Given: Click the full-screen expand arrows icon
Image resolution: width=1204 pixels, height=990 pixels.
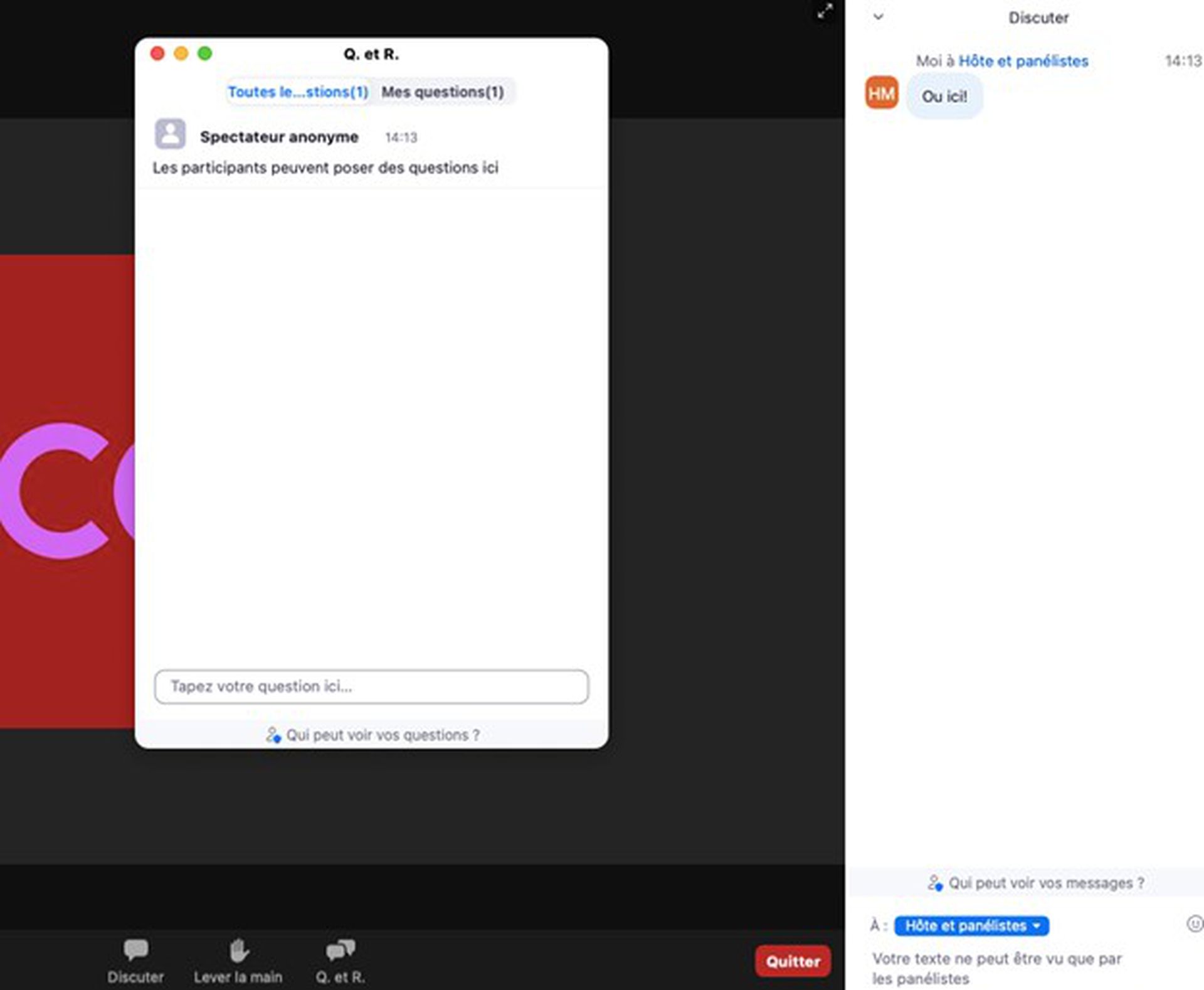Looking at the screenshot, I should click(825, 11).
